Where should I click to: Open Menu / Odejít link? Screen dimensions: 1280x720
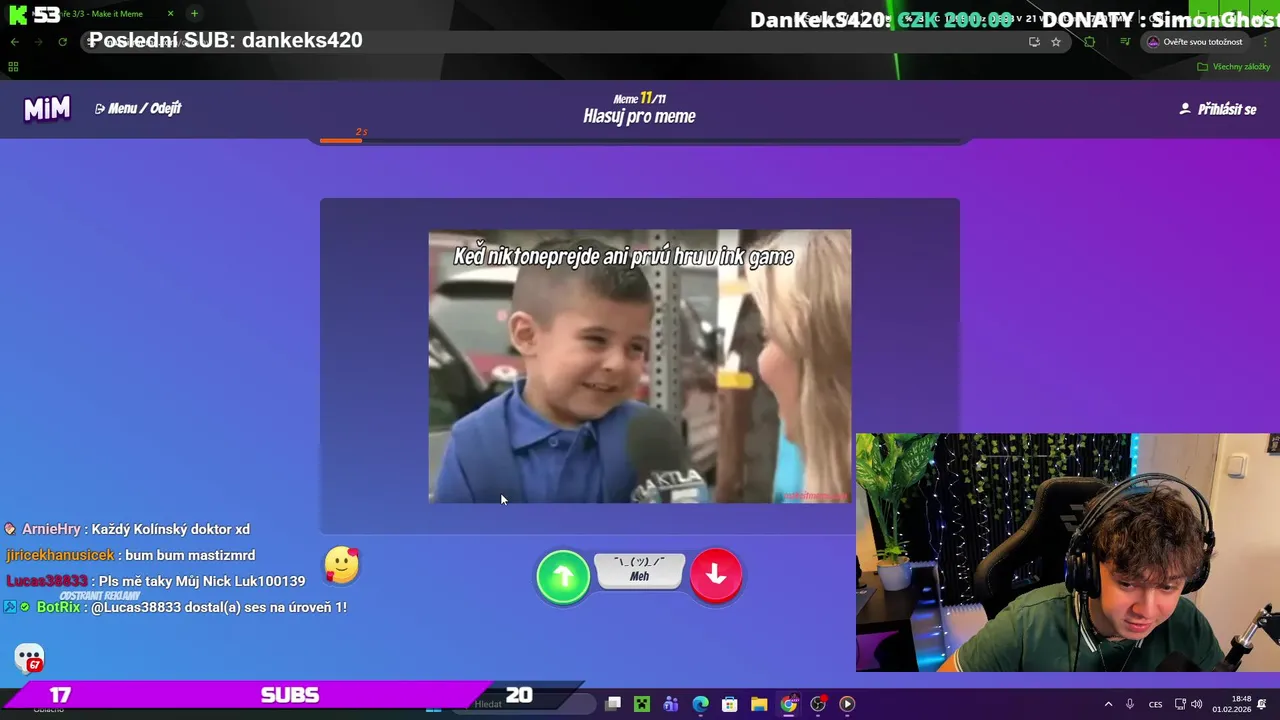click(x=138, y=108)
